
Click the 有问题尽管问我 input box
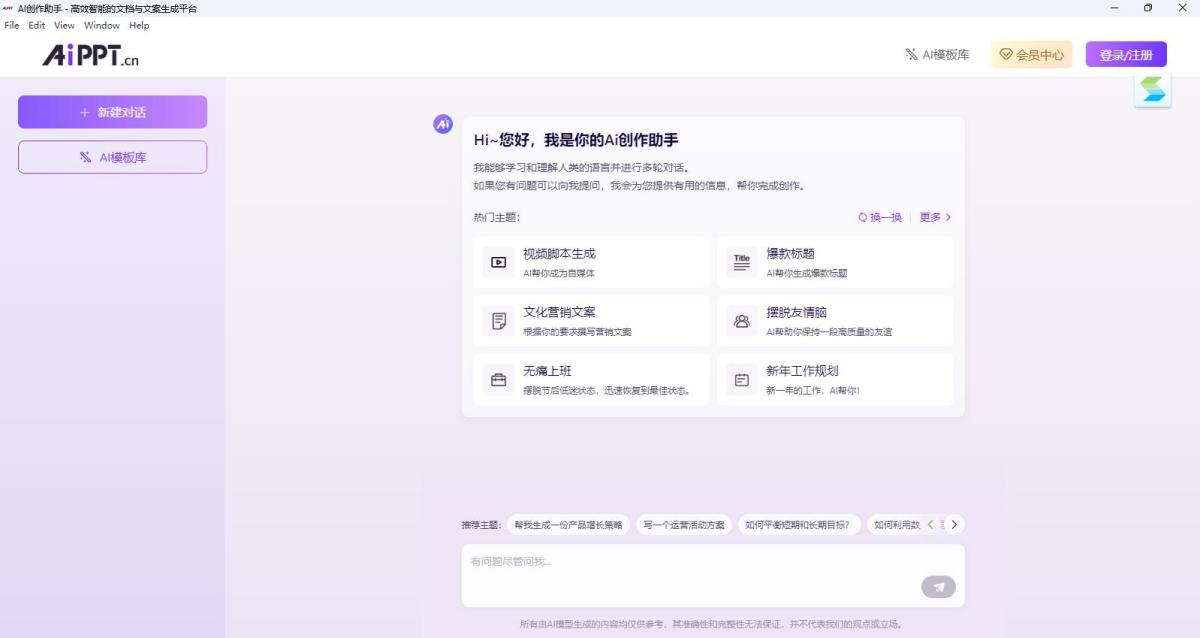point(690,563)
